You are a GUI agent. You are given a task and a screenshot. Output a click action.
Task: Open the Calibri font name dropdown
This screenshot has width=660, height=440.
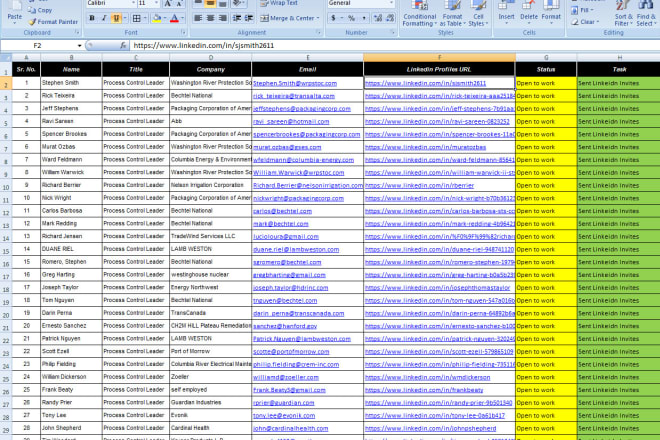133,3
